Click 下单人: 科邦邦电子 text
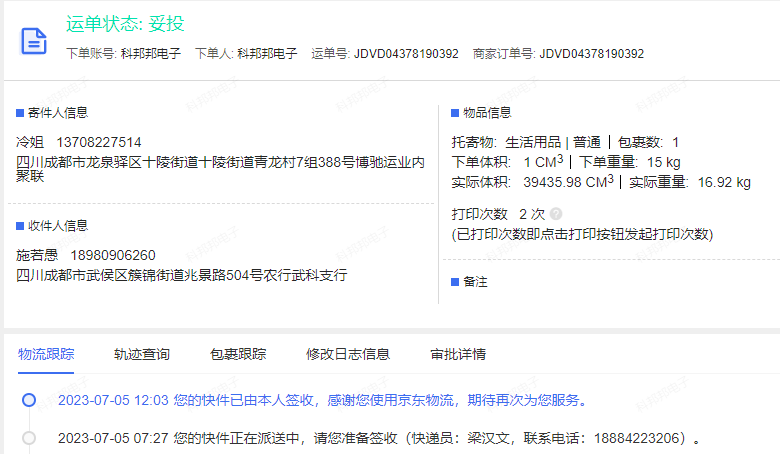780x454 pixels. pyautogui.click(x=246, y=54)
